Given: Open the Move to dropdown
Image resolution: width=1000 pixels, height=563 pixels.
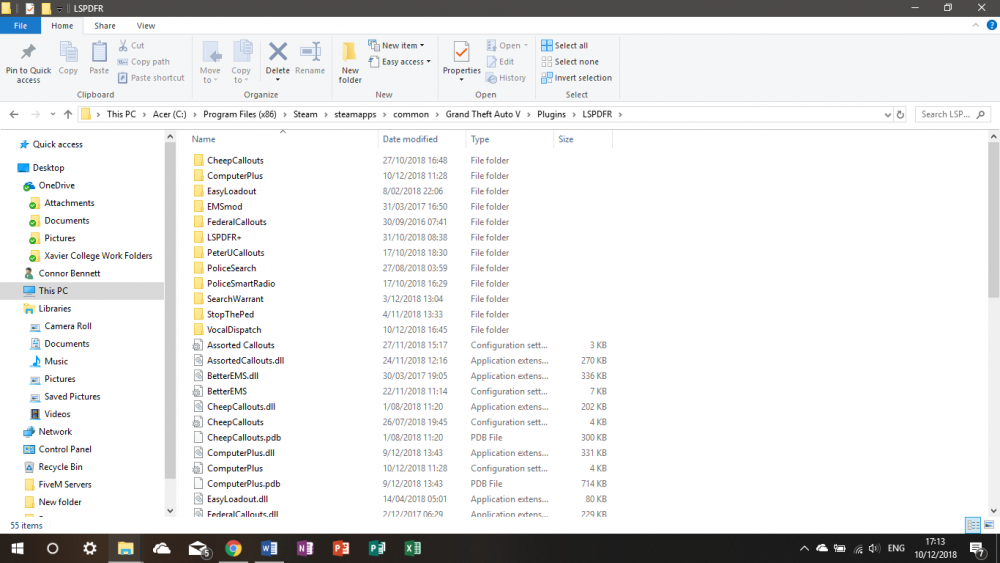Looking at the screenshot, I should tap(210, 62).
